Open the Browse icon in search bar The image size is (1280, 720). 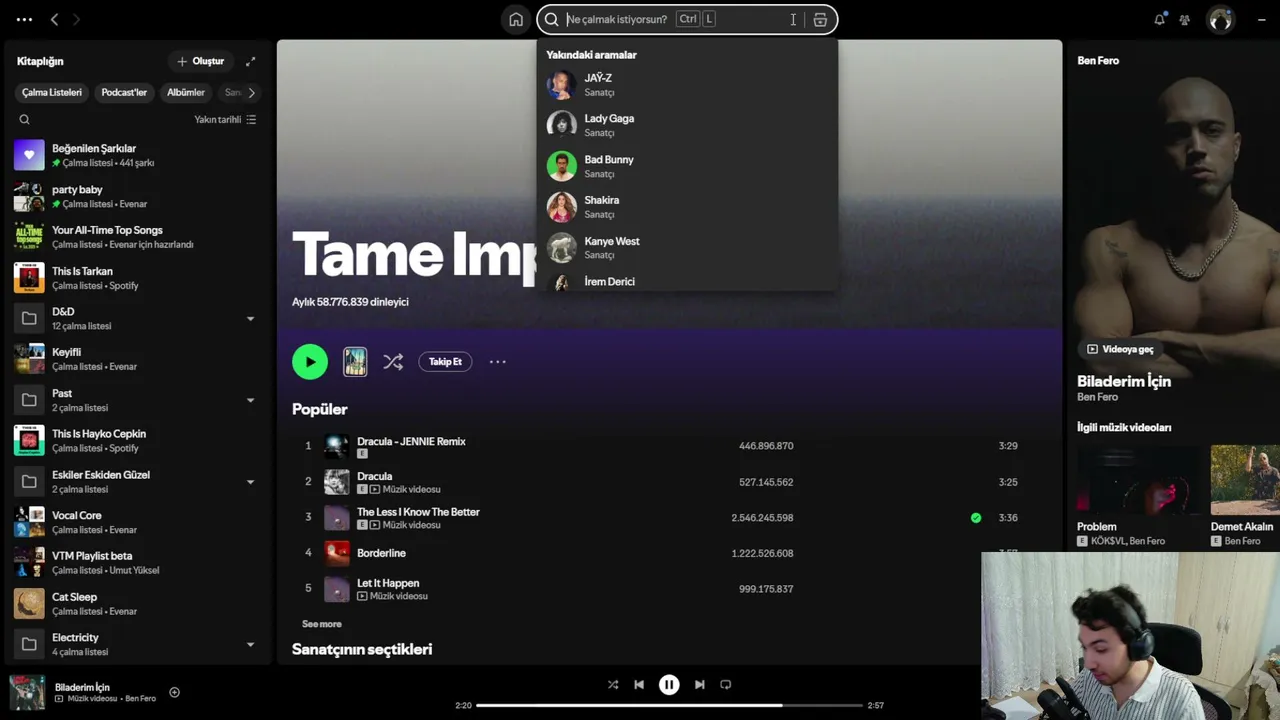pos(820,19)
